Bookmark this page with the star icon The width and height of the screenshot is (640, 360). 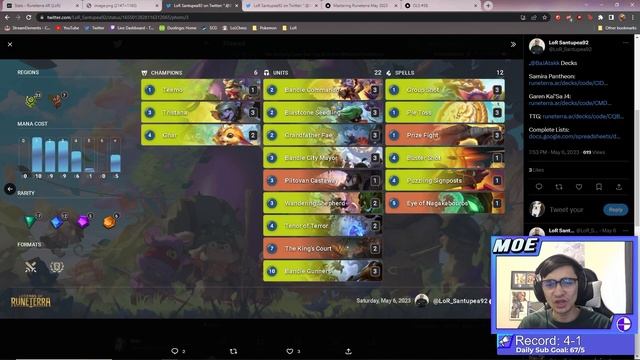tap(544, 18)
